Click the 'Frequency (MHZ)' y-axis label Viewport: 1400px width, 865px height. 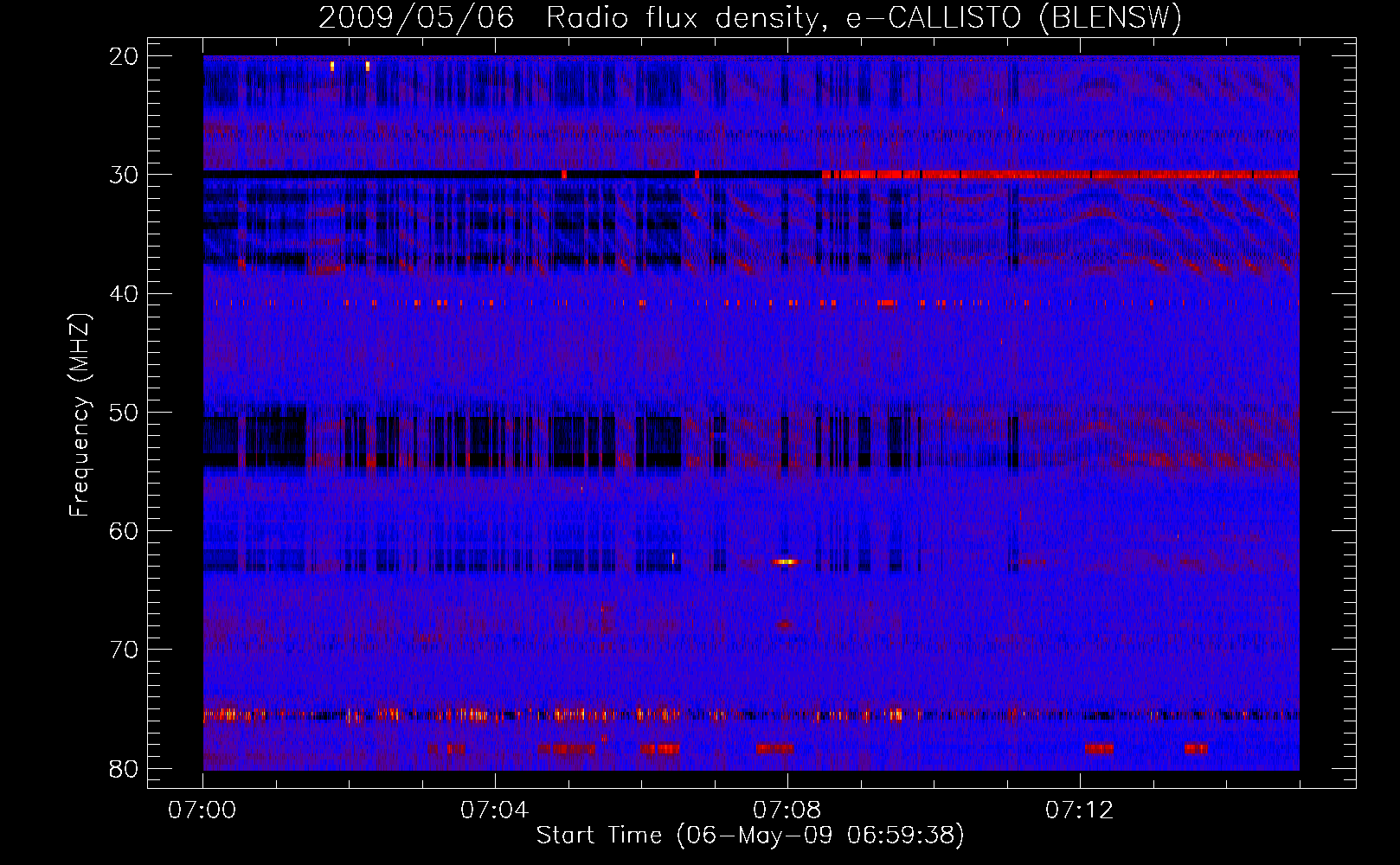coord(80,415)
